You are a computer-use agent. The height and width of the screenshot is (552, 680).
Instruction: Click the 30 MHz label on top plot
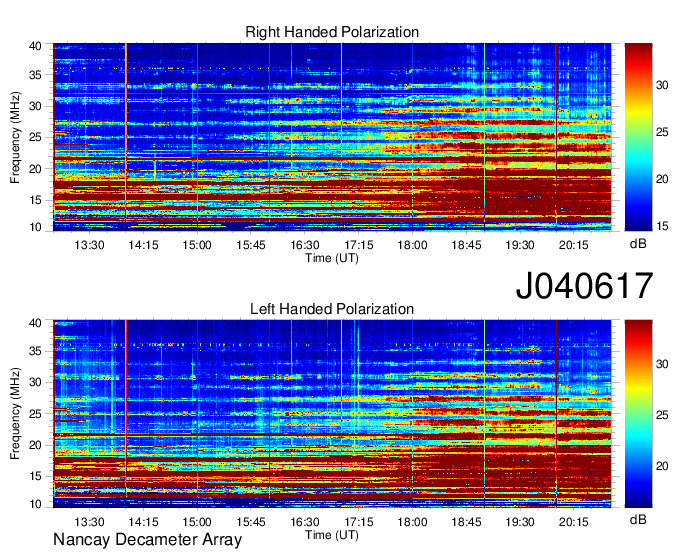coord(35,107)
